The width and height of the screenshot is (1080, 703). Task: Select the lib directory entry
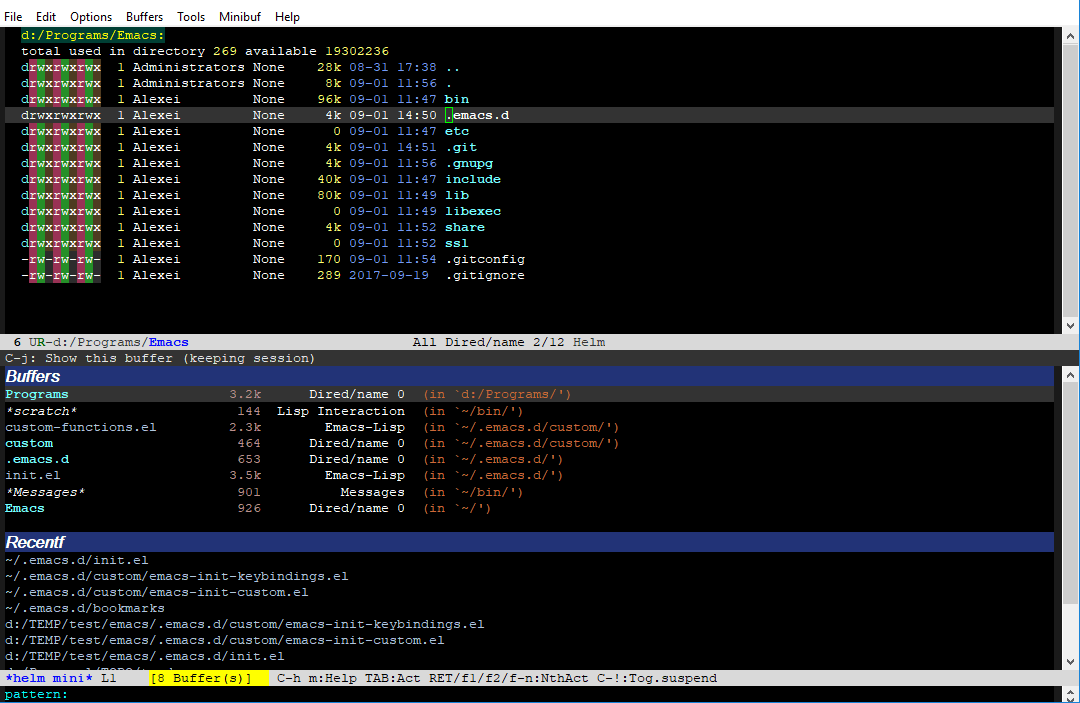pos(457,195)
